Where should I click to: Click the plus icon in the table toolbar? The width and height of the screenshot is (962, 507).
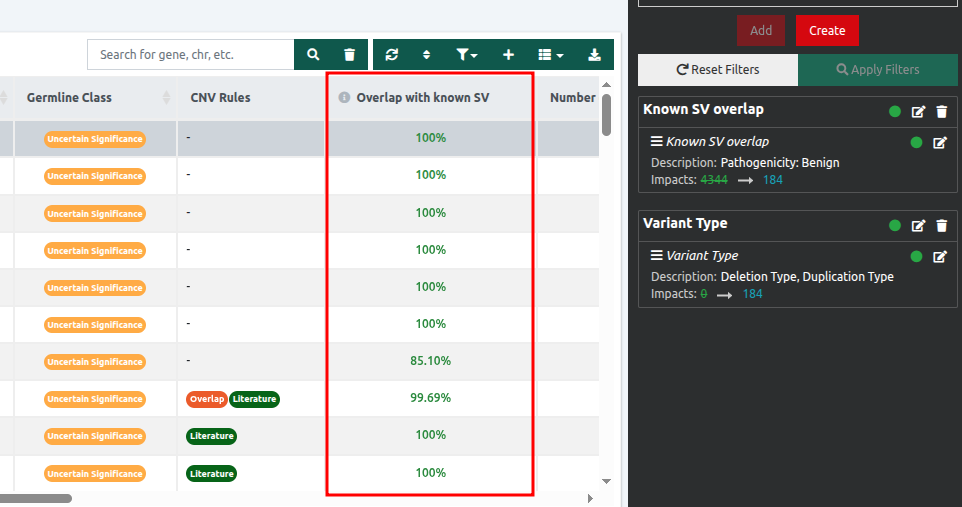coord(508,55)
